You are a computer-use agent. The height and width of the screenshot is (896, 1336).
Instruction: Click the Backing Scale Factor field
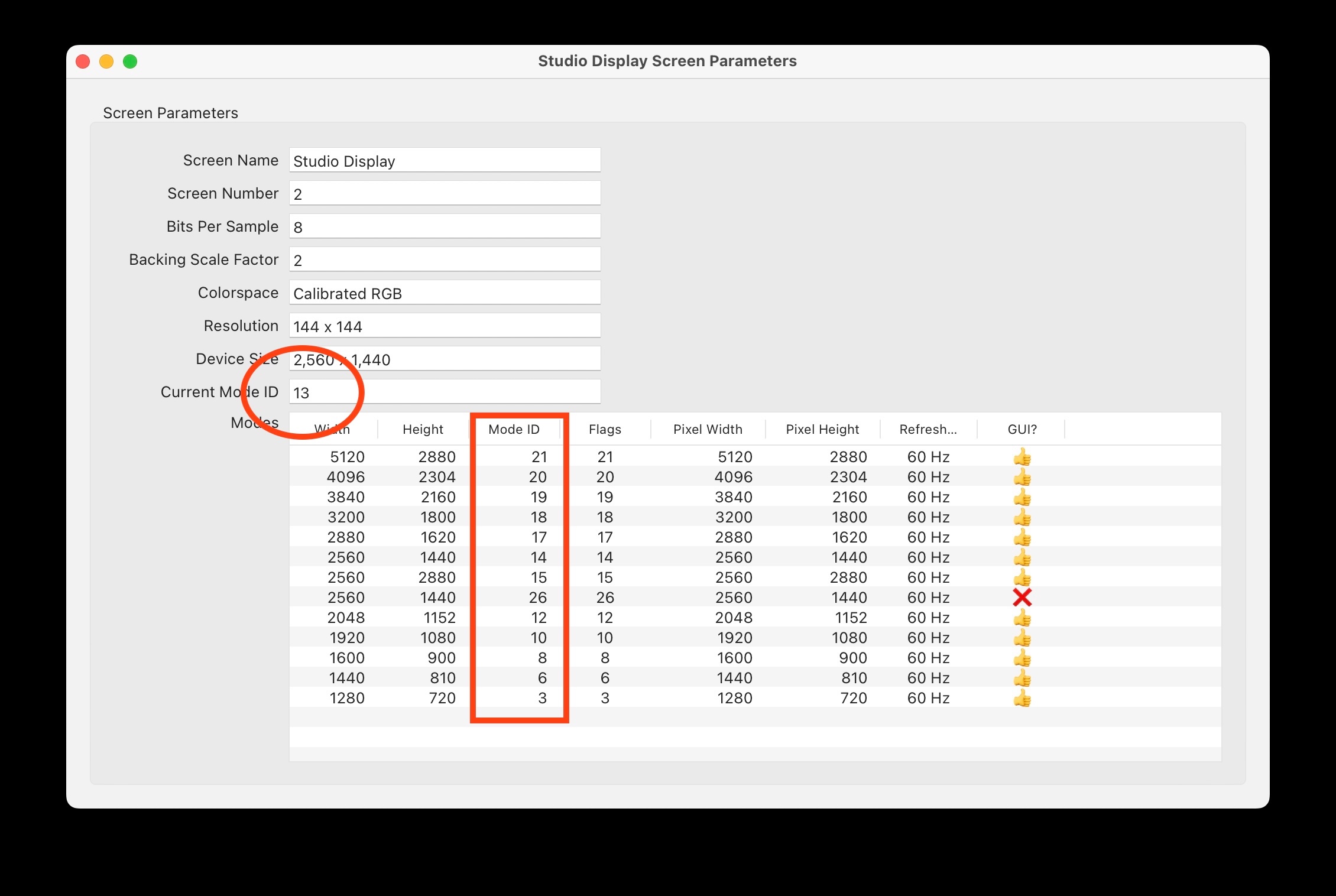tap(445, 260)
